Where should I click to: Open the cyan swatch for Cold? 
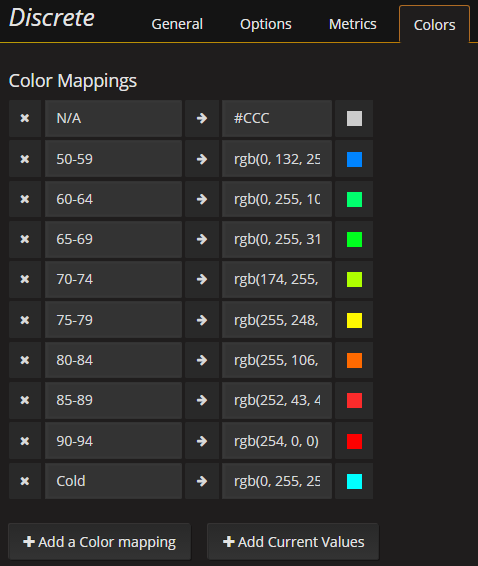(x=354, y=481)
